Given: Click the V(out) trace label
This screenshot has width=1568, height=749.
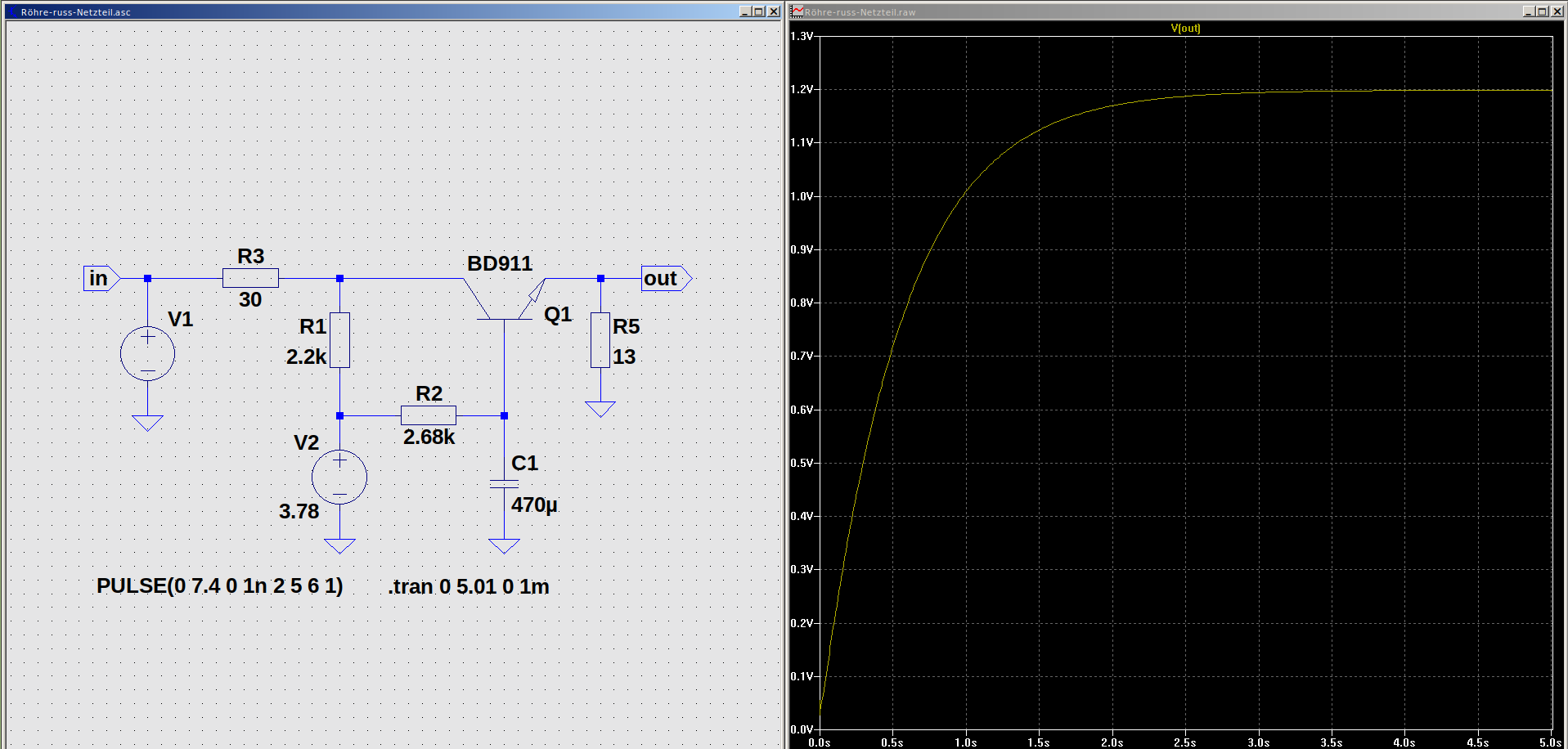Looking at the screenshot, I should coord(1185,28).
